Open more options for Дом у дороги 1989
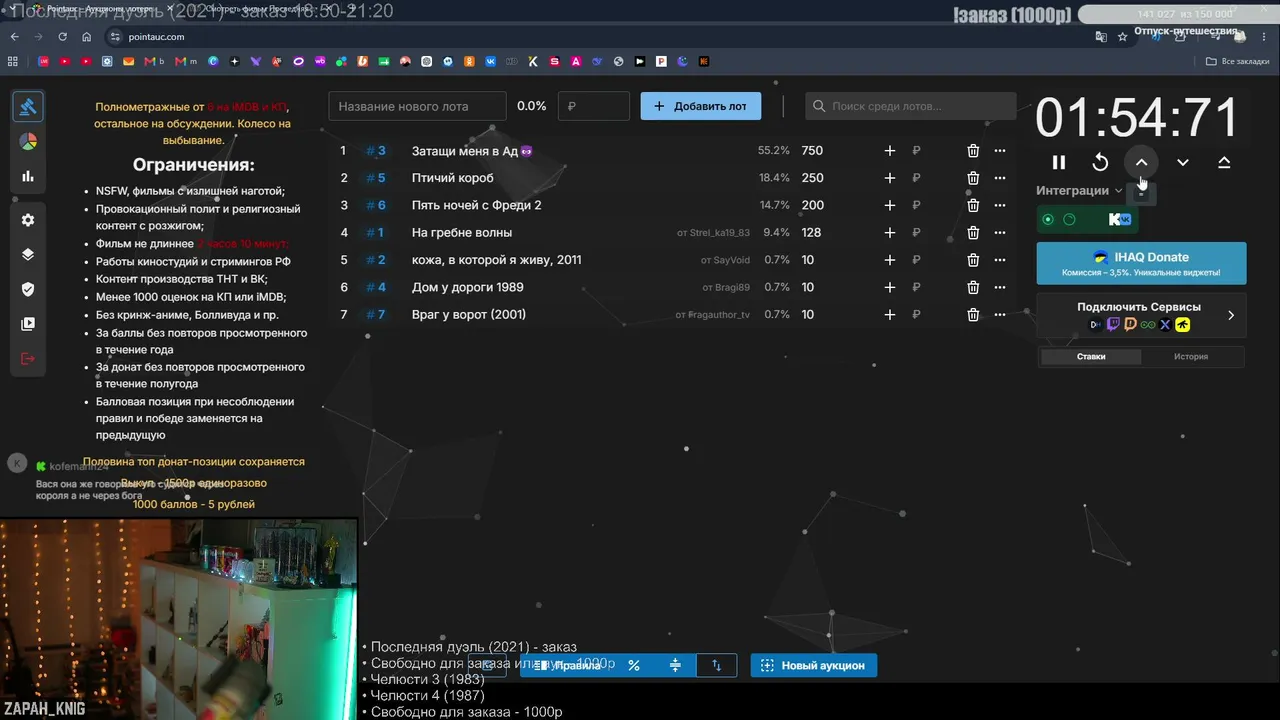 click(1000, 287)
